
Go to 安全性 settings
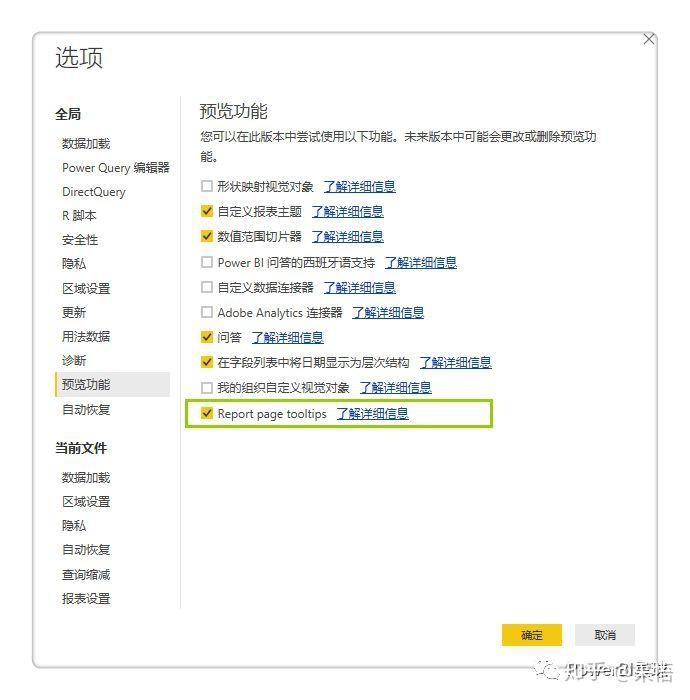pyautogui.click(x=80, y=240)
